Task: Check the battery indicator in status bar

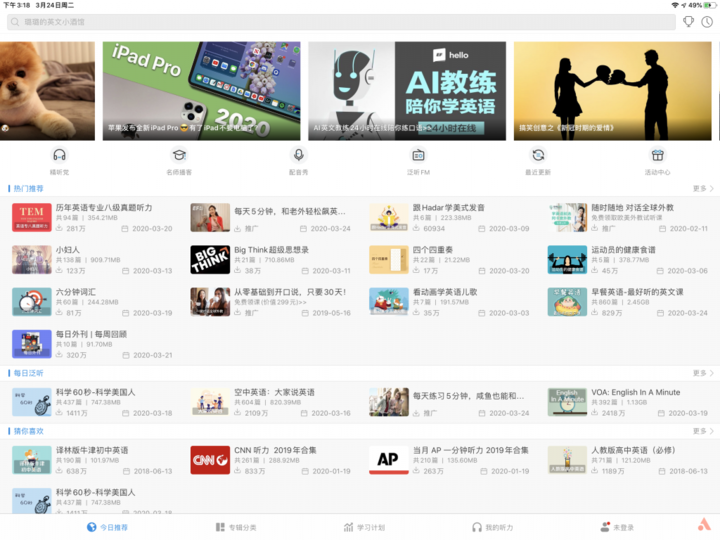Action: (710, 5)
